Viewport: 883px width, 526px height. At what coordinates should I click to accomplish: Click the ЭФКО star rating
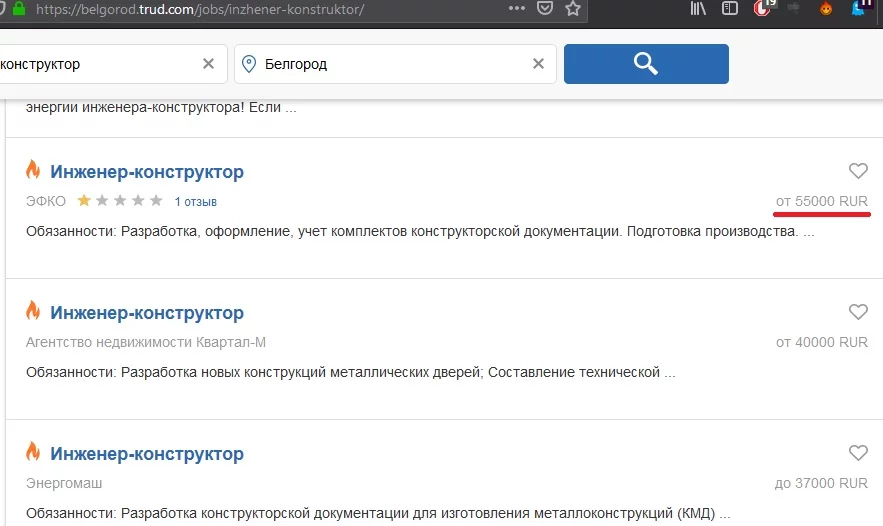[x=120, y=200]
